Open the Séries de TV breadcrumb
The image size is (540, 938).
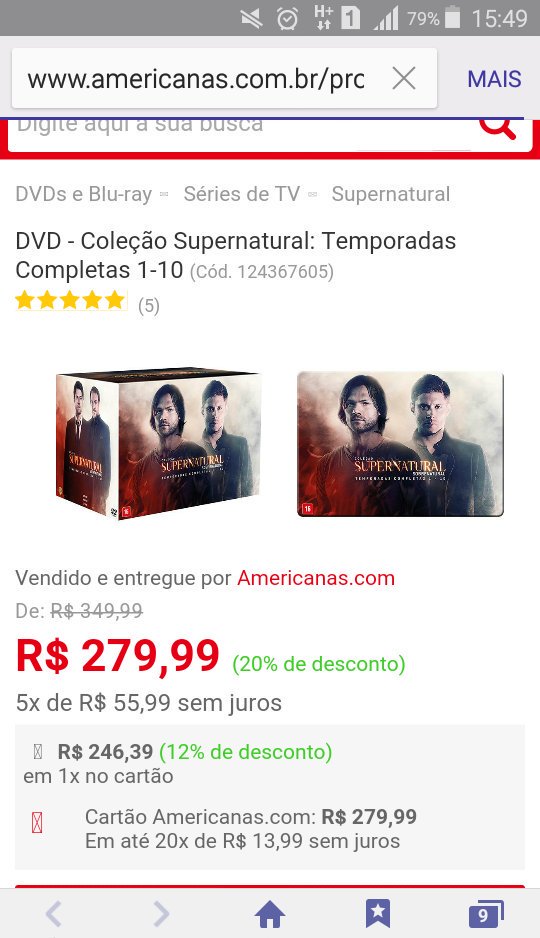click(x=242, y=194)
